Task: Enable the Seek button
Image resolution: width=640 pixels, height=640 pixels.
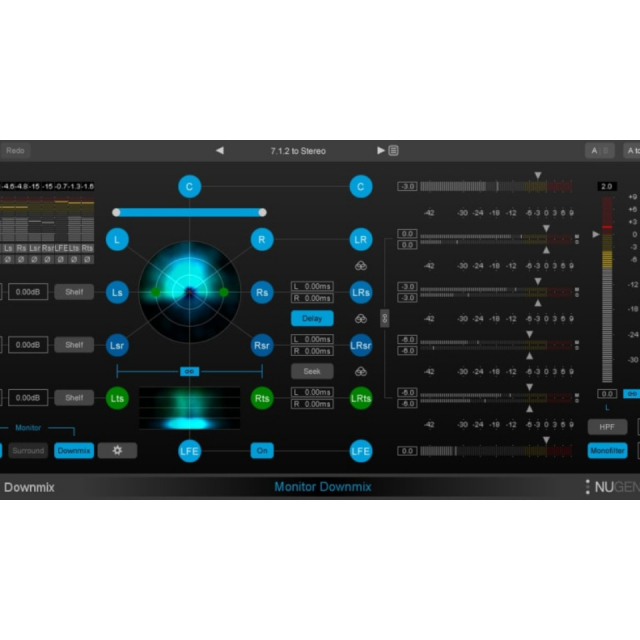Action: point(312,371)
